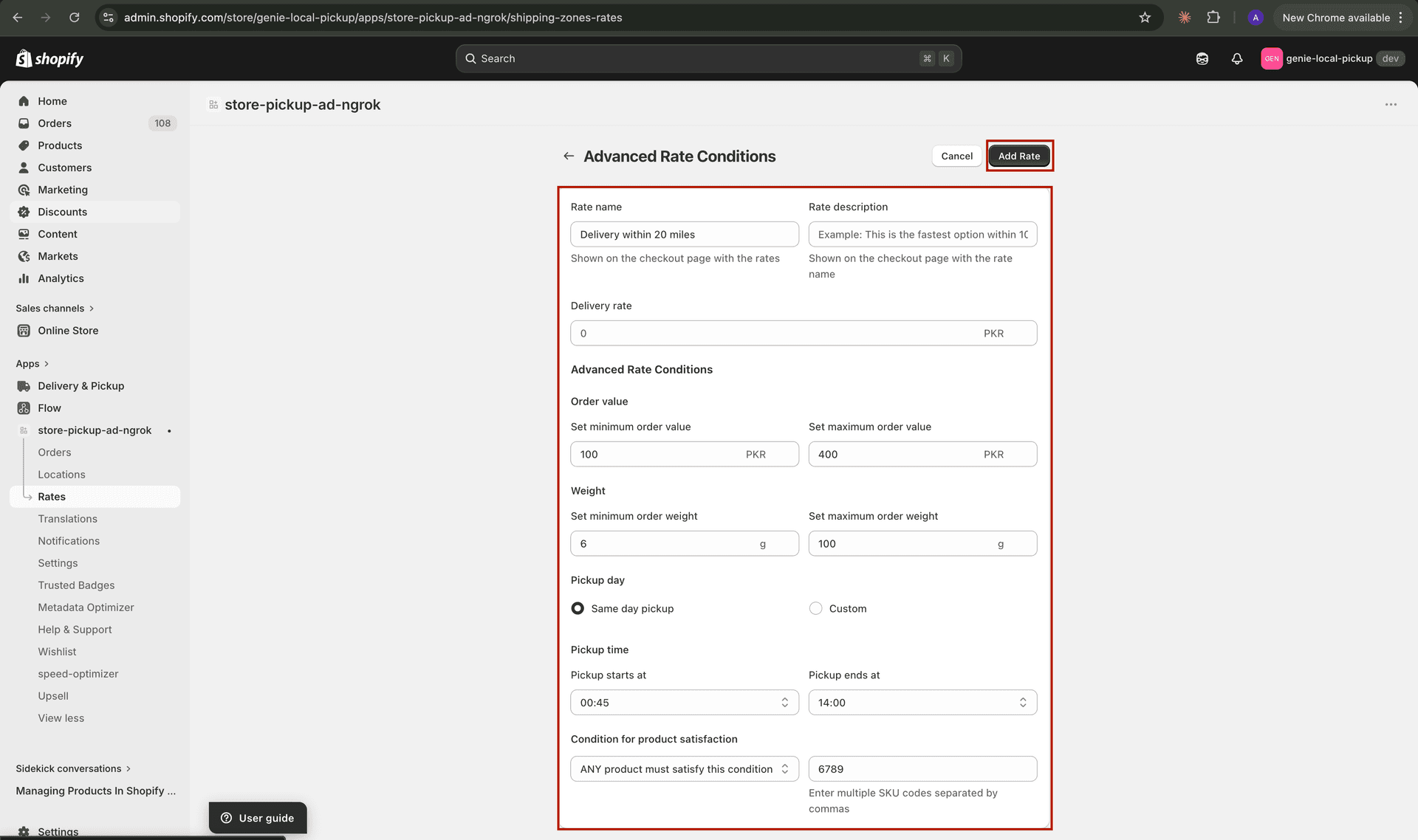Click the Online Store icon
The height and width of the screenshot is (840, 1418).
(x=24, y=331)
